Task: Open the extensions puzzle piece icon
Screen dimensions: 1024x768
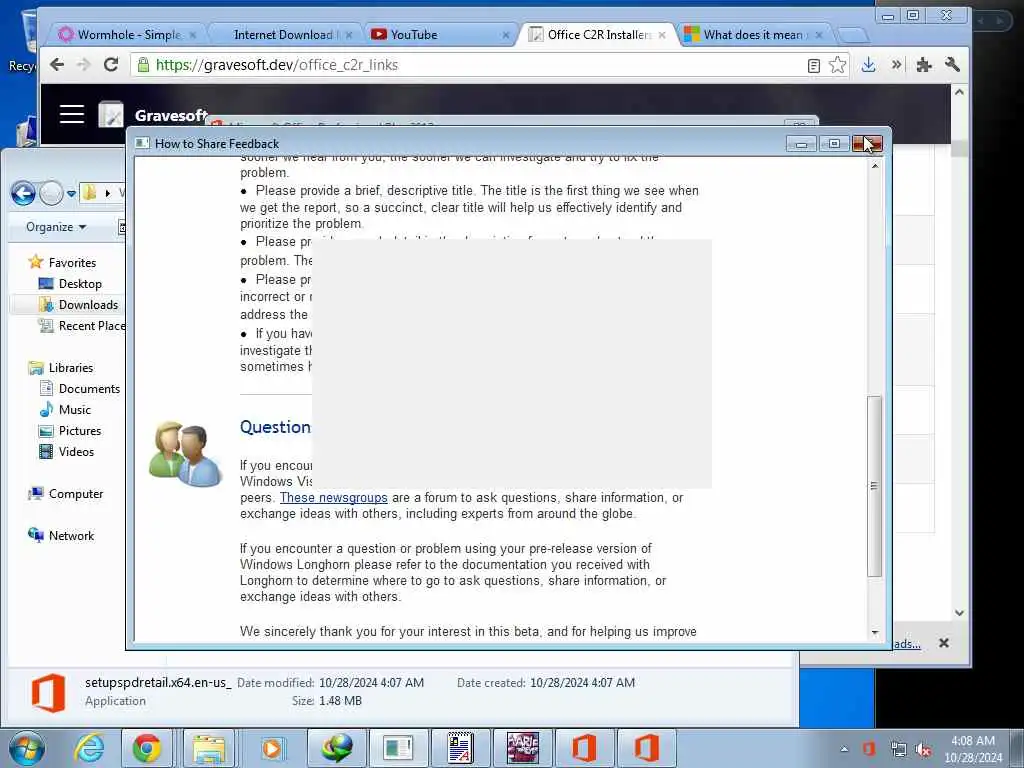Action: tap(923, 65)
